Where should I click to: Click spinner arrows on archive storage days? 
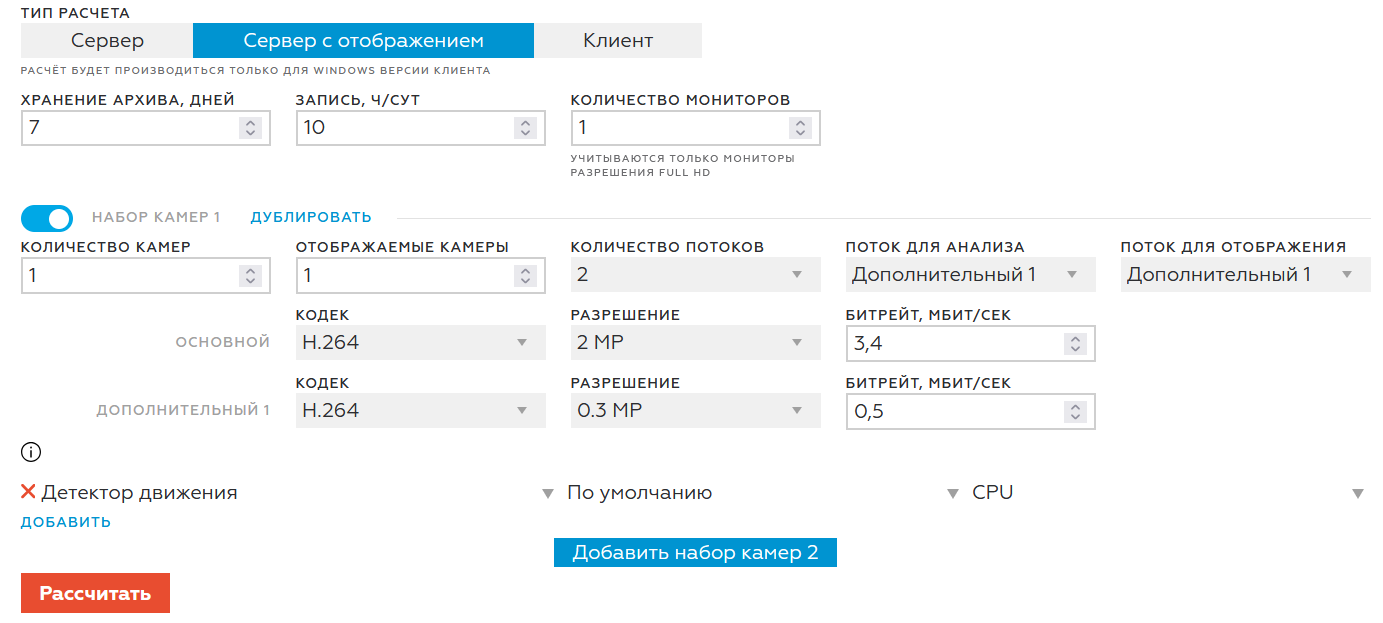click(x=250, y=128)
